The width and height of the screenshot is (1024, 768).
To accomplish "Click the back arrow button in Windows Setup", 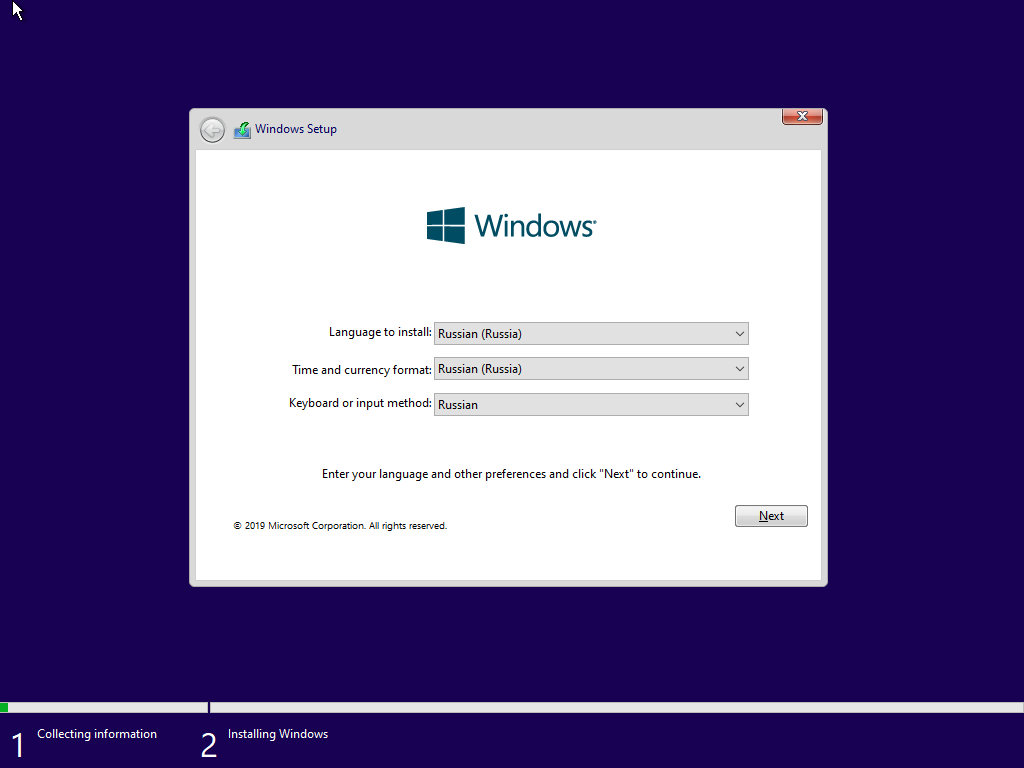I will tap(212, 130).
